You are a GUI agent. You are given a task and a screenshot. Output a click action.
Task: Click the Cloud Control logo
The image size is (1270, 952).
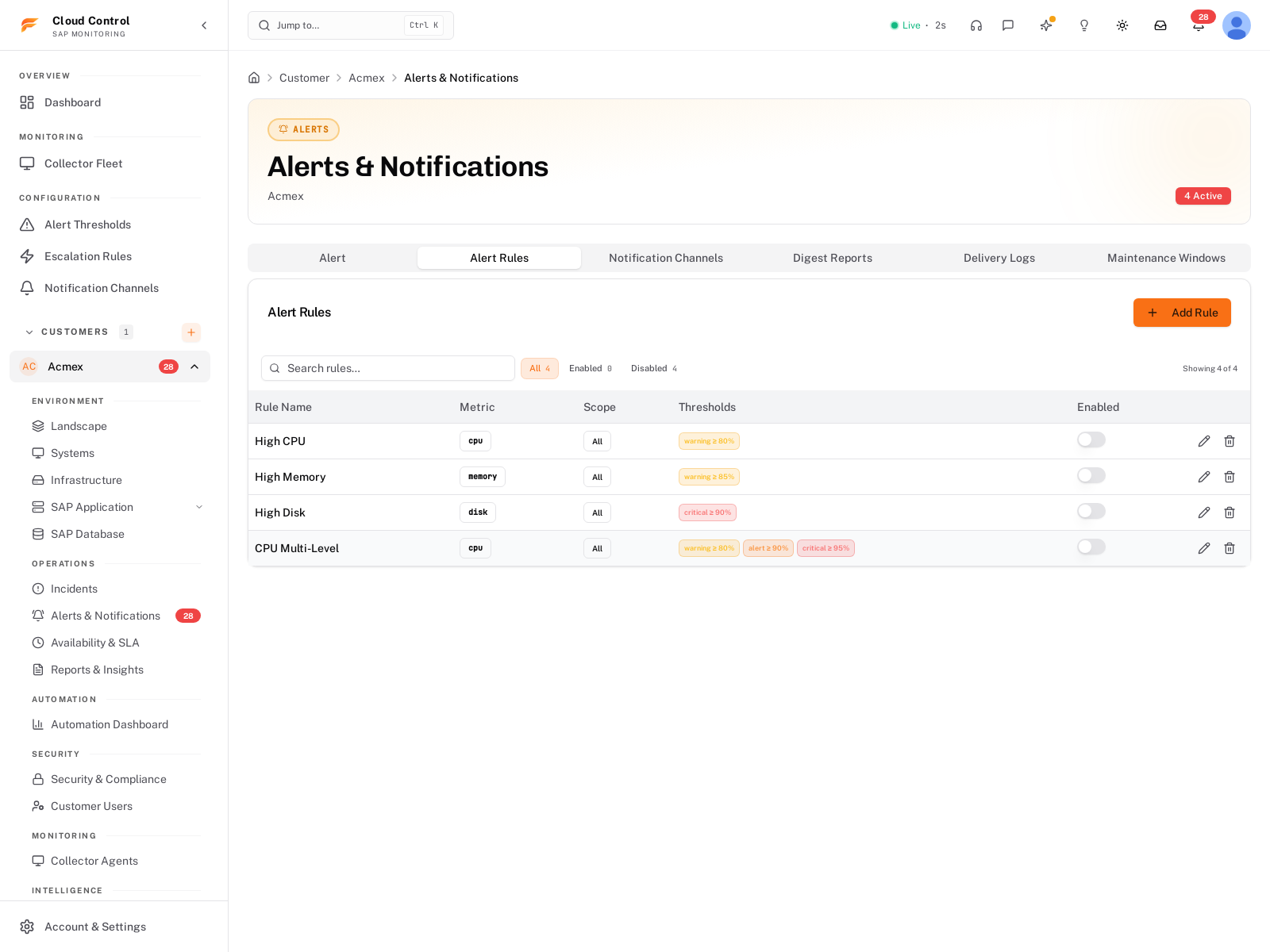tap(30, 25)
